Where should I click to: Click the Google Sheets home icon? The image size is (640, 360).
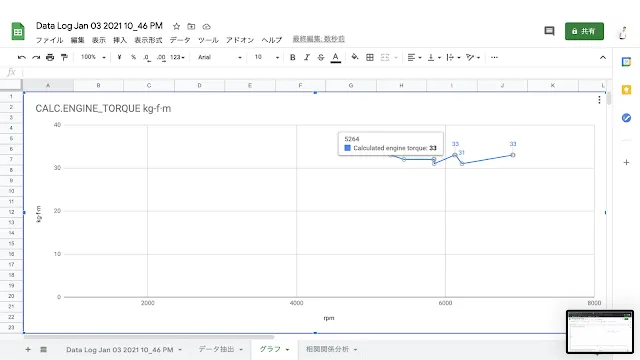pos(18,31)
